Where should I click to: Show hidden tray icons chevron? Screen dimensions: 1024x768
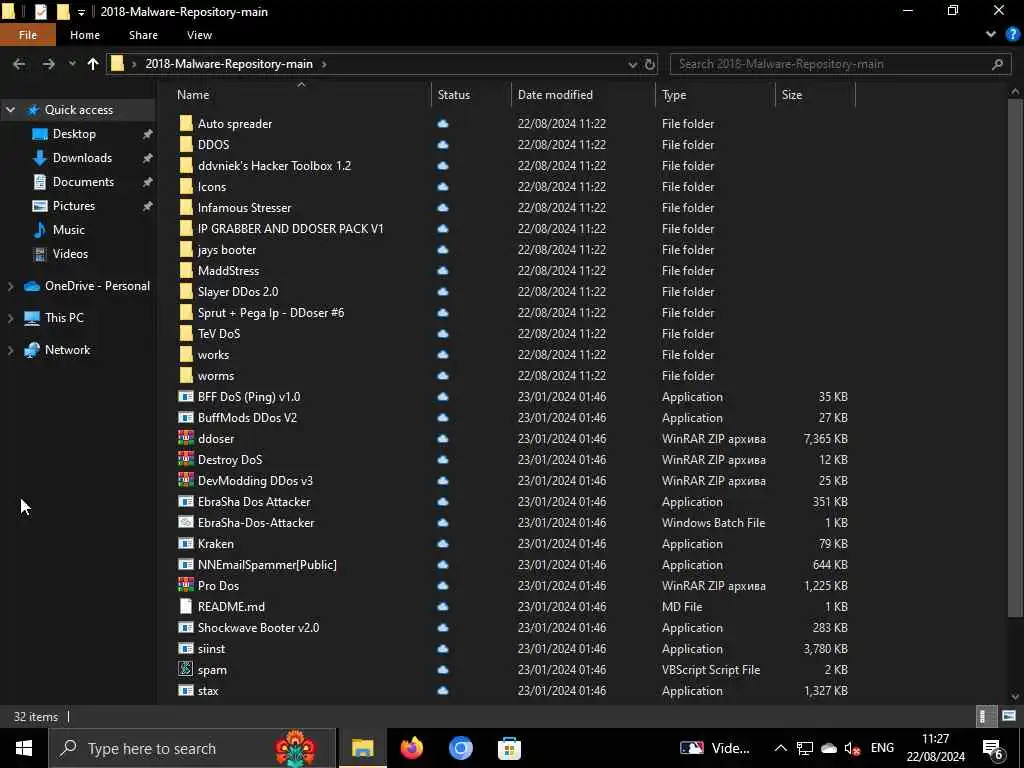[780, 748]
